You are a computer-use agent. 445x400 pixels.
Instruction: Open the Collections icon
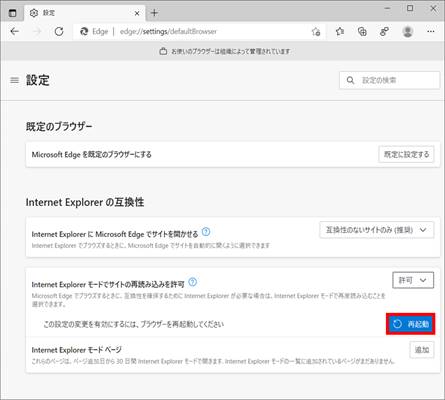click(x=362, y=31)
